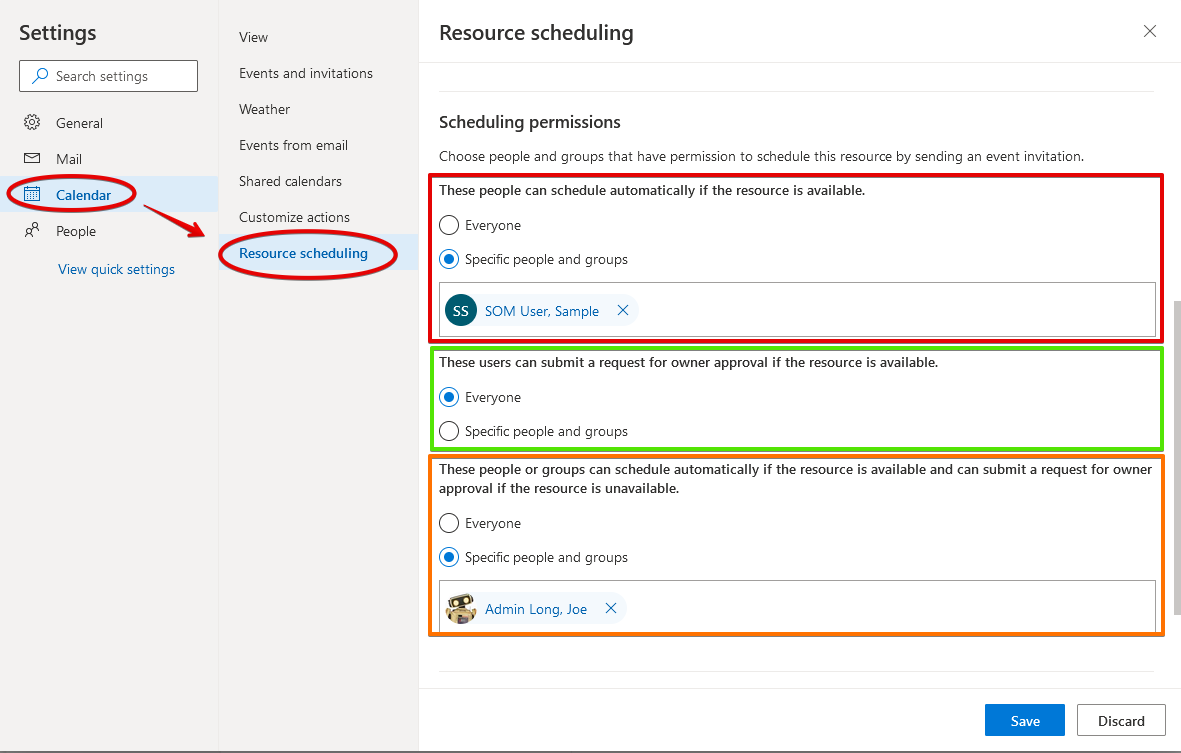The height and width of the screenshot is (753, 1181).
Task: Close the Resource scheduling settings panel
Action: (1150, 32)
